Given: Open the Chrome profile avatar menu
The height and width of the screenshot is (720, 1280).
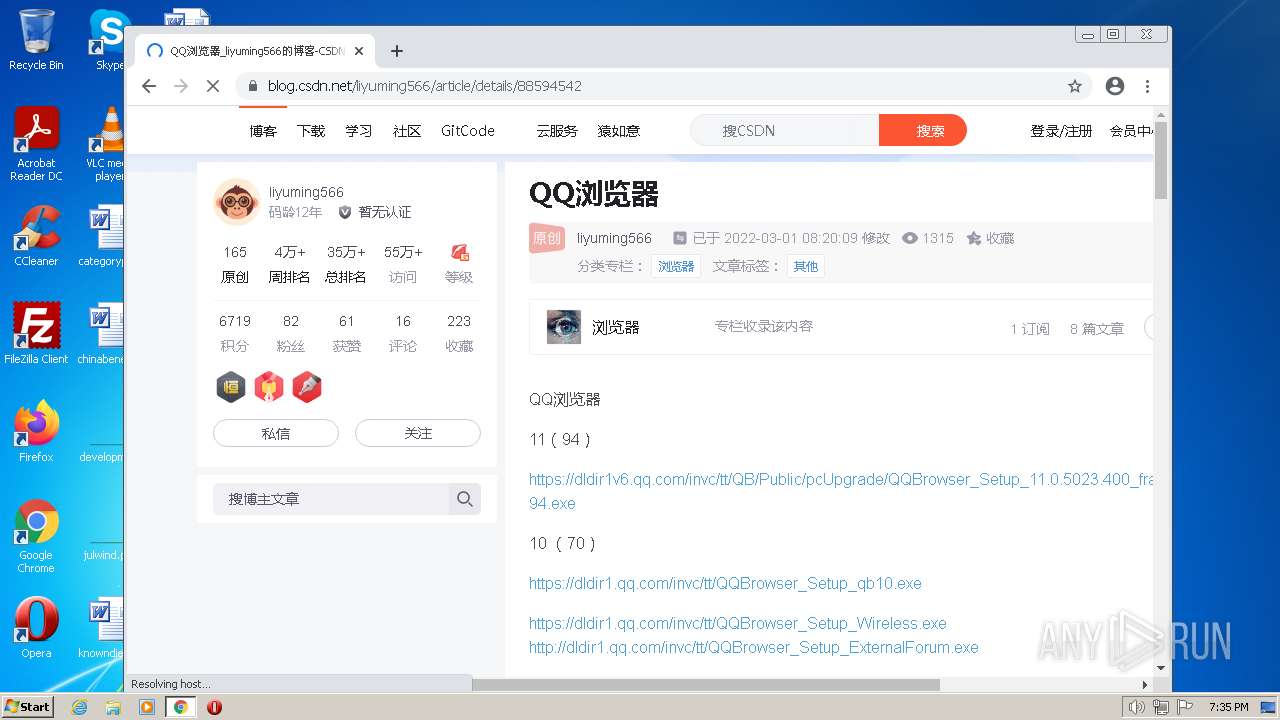Looking at the screenshot, I should [1115, 86].
